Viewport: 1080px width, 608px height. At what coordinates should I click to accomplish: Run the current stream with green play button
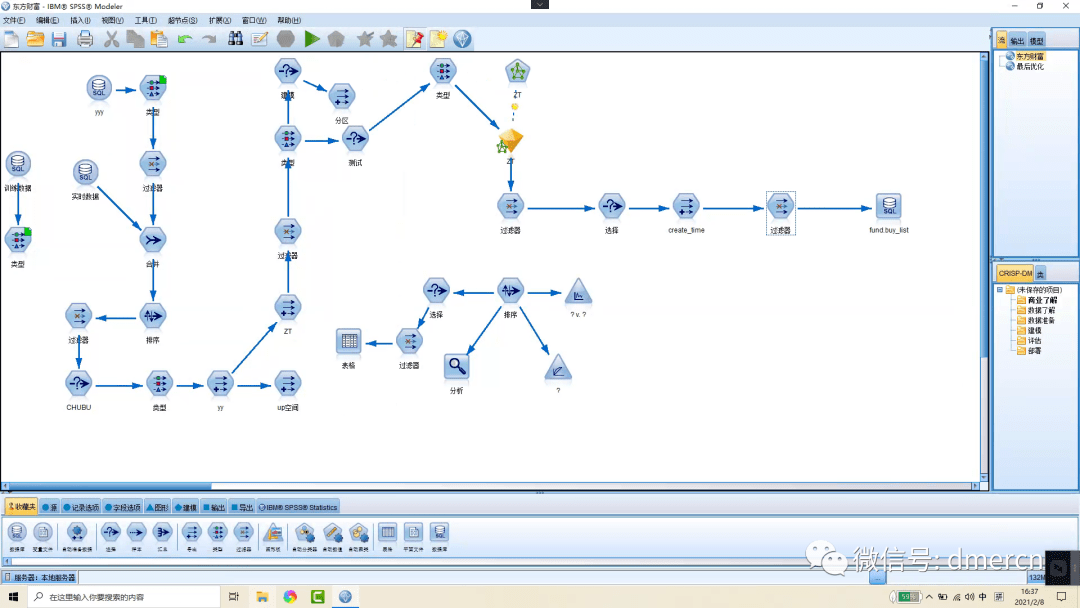tap(312, 39)
